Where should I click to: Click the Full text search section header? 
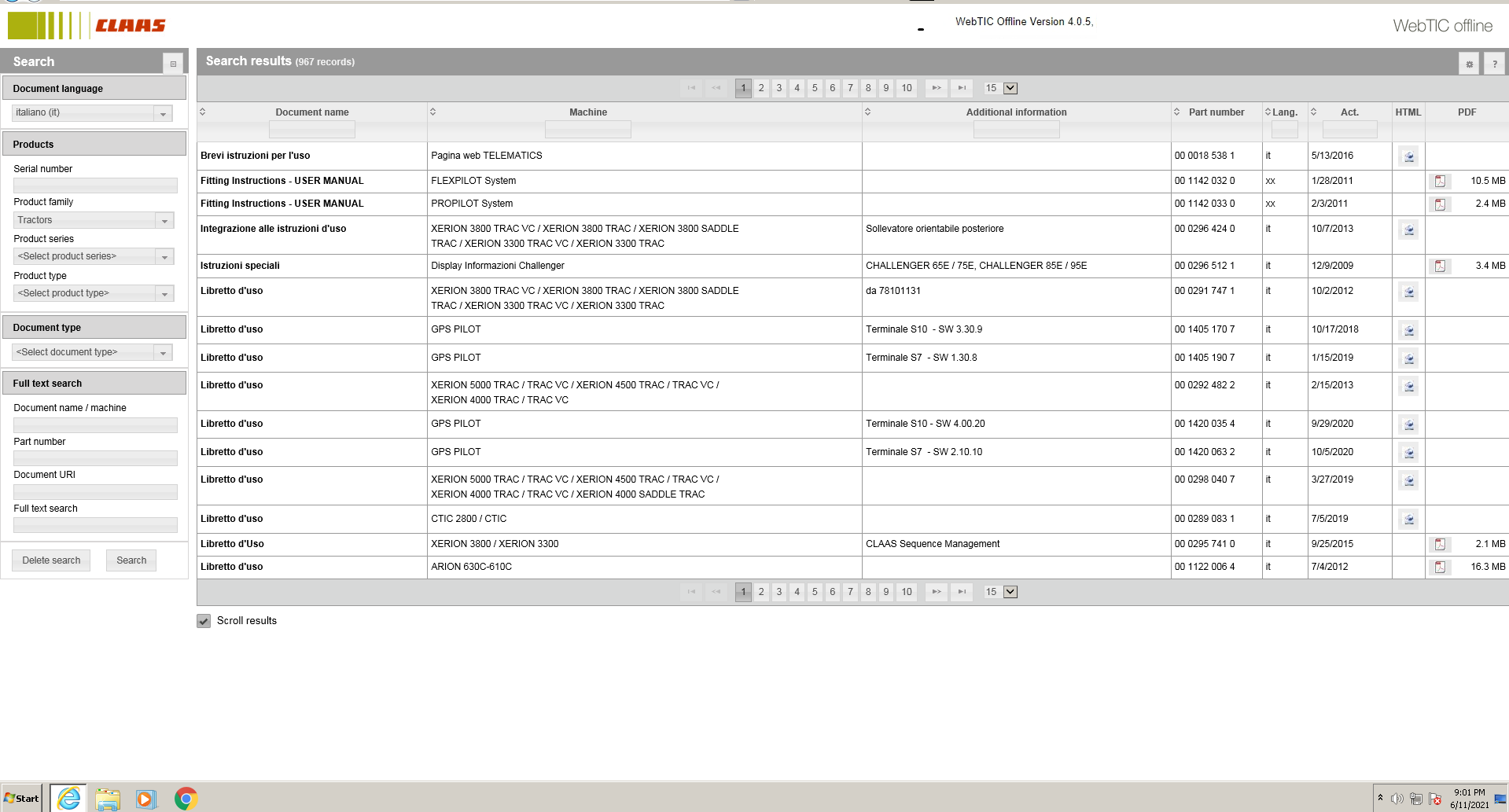coord(94,383)
